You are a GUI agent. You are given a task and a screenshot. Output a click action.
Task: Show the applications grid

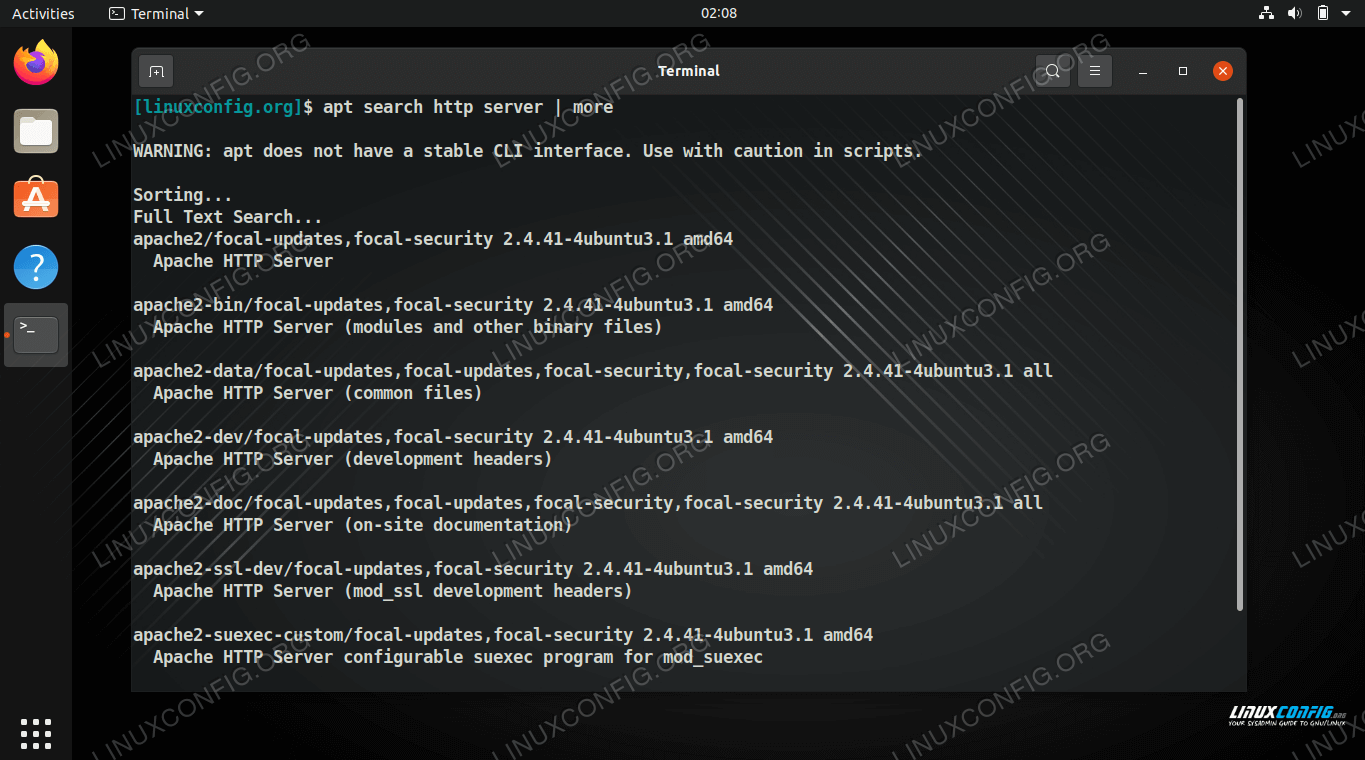point(36,733)
